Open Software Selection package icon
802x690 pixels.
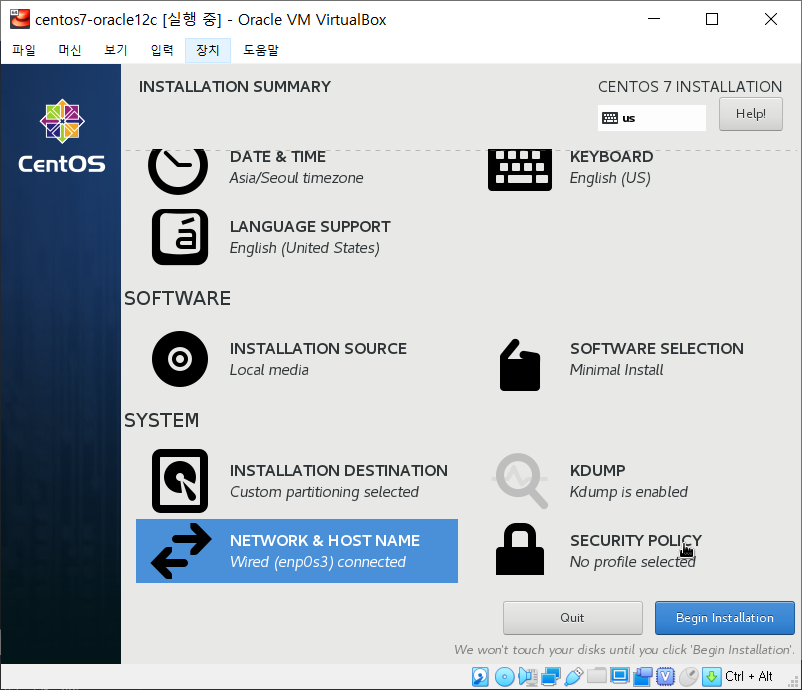(x=520, y=365)
